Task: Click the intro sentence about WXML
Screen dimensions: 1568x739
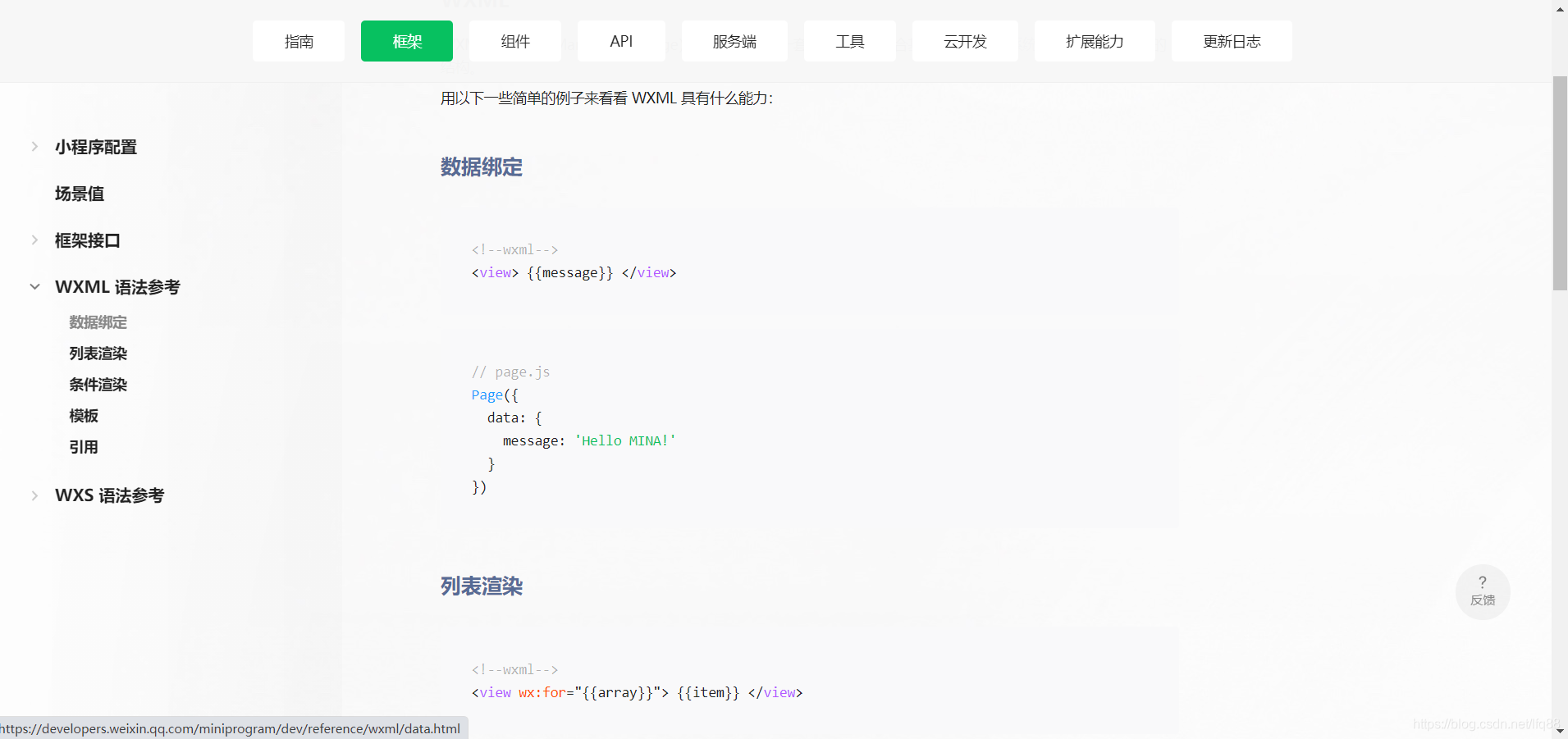Action: tap(606, 98)
